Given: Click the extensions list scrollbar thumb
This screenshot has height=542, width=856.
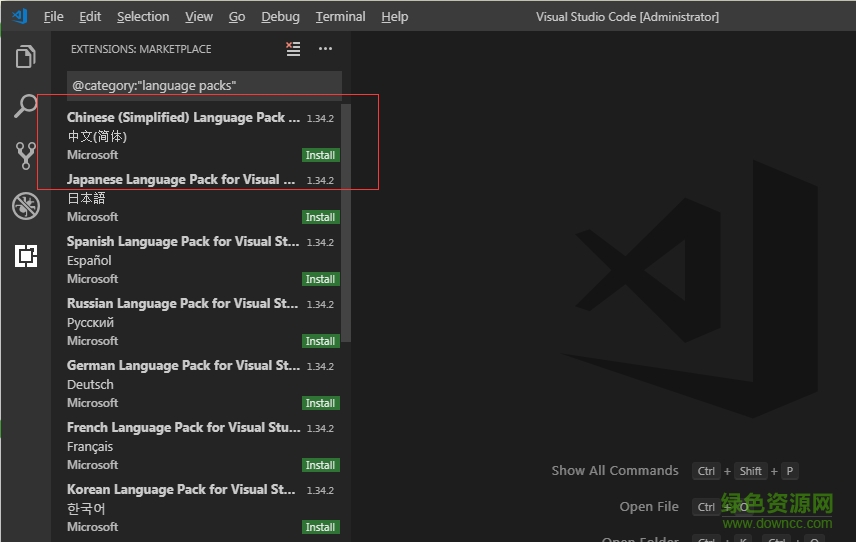Looking at the screenshot, I should point(346,223).
